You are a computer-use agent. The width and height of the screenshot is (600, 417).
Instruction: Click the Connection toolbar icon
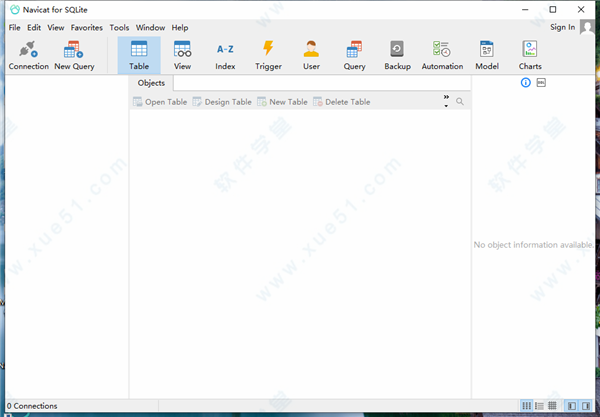(28, 54)
